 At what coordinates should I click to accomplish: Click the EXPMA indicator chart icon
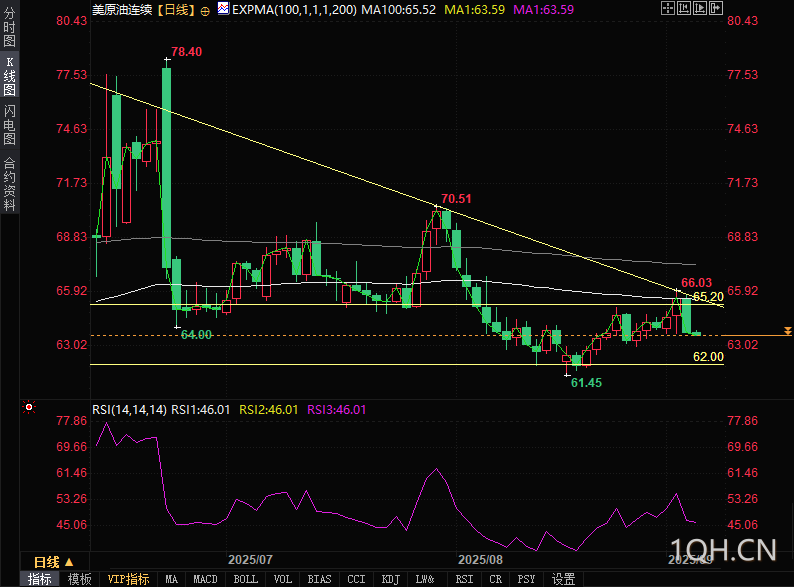(x=222, y=10)
